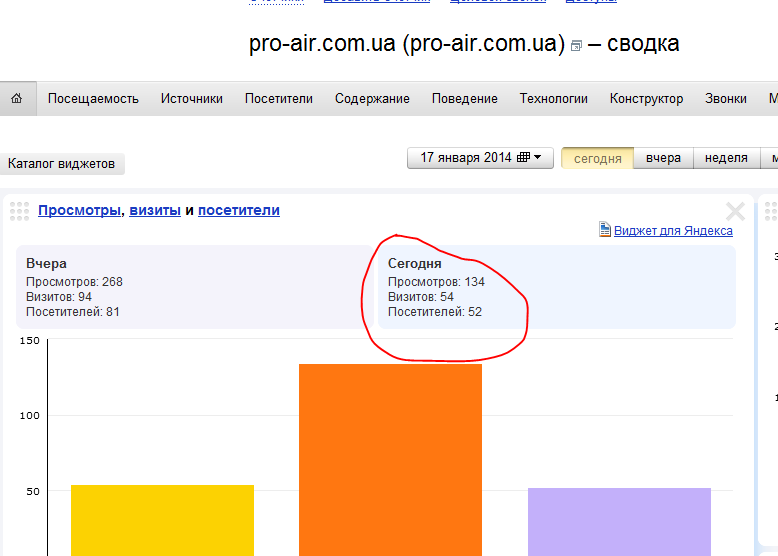Click the 50 axis label

click(33, 492)
